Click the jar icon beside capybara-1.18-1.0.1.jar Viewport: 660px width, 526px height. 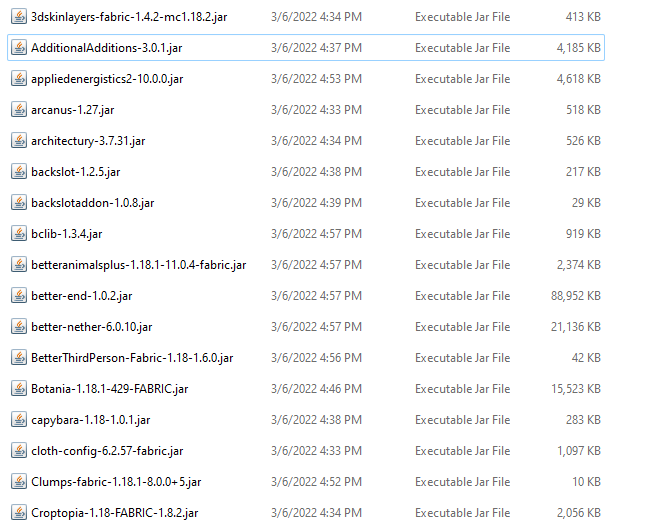[x=19, y=420]
